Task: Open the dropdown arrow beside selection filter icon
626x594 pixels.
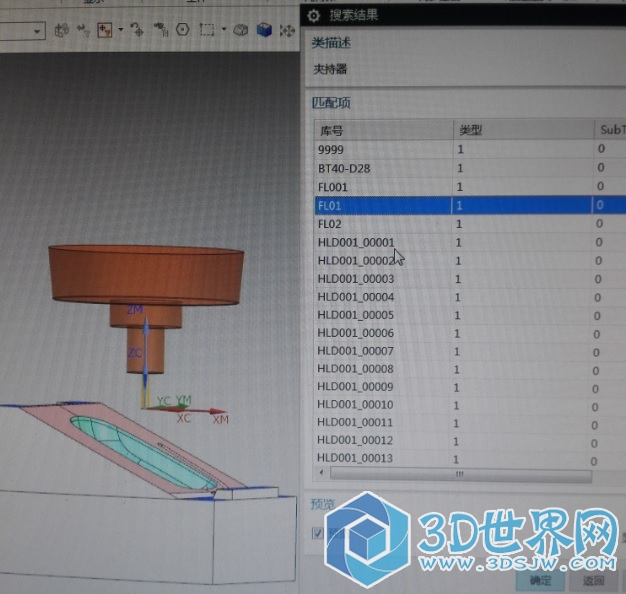Action: pyautogui.click(x=121, y=29)
